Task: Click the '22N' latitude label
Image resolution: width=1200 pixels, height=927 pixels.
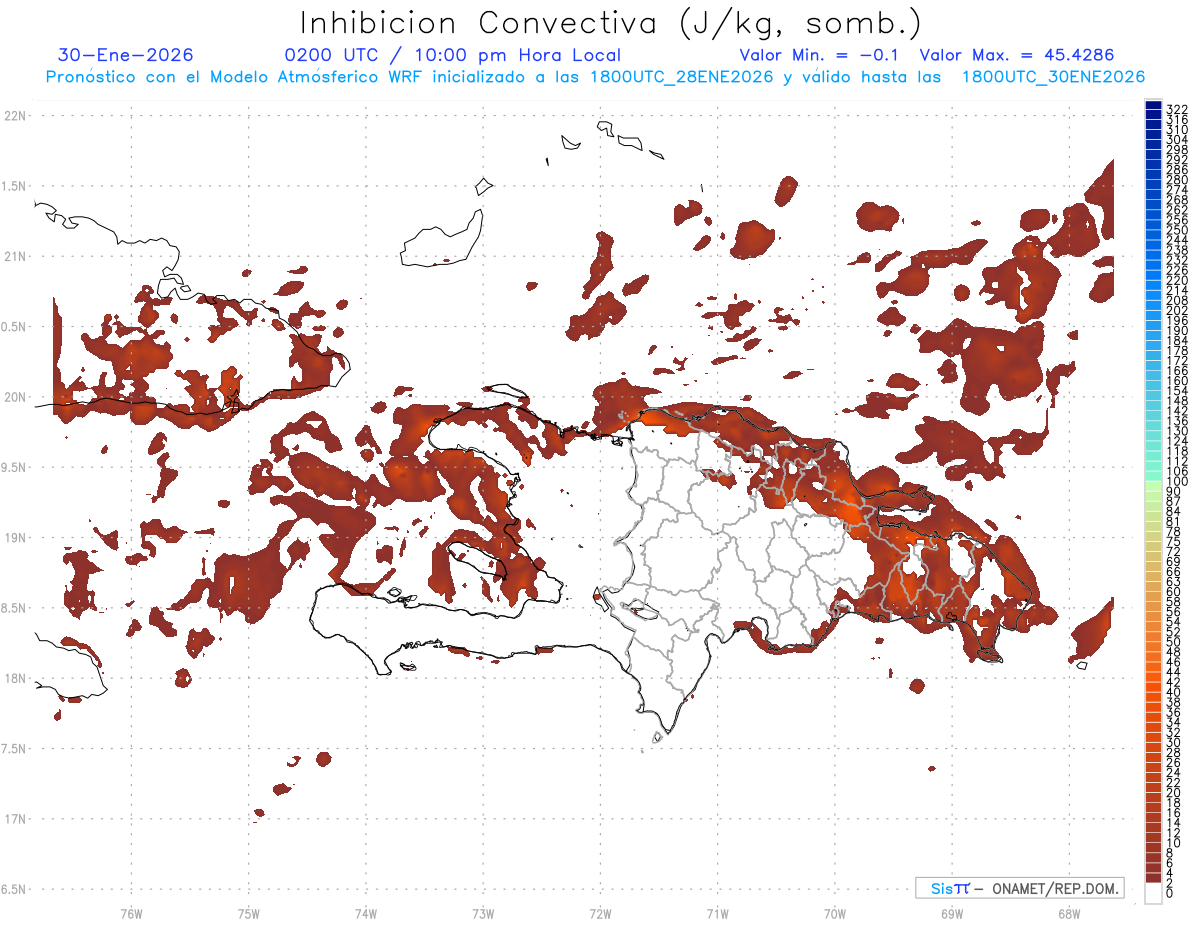Action: [x=15, y=116]
